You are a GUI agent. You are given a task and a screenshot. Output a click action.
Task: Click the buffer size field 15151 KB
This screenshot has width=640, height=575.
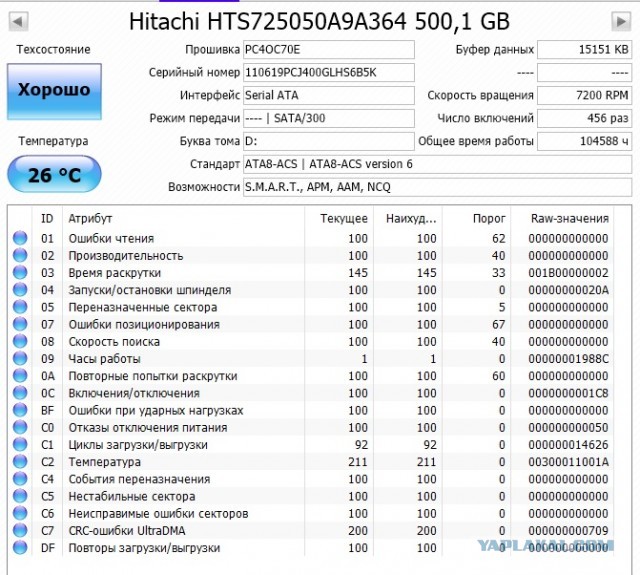click(x=584, y=50)
